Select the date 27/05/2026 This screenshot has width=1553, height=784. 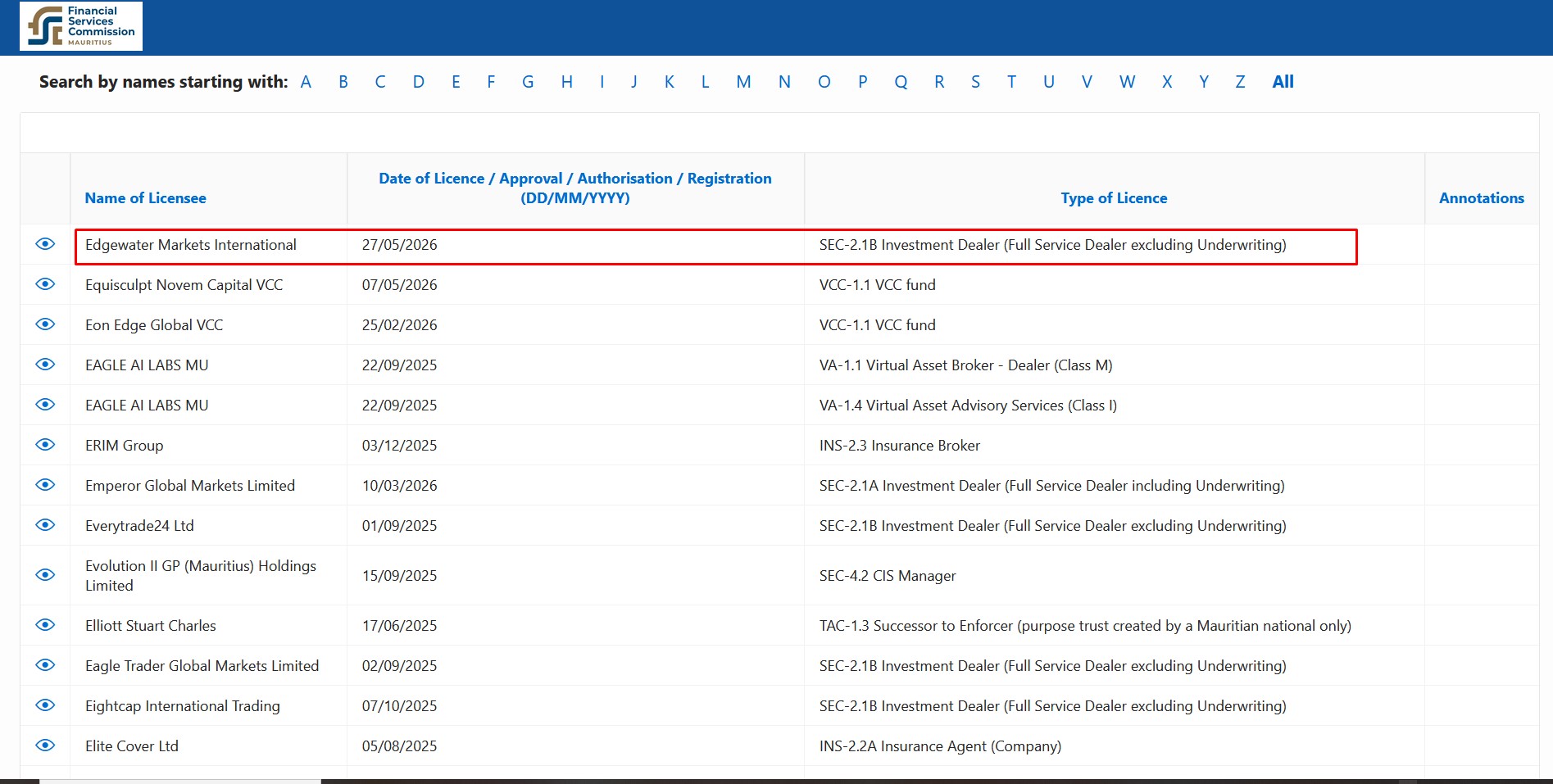pos(400,245)
